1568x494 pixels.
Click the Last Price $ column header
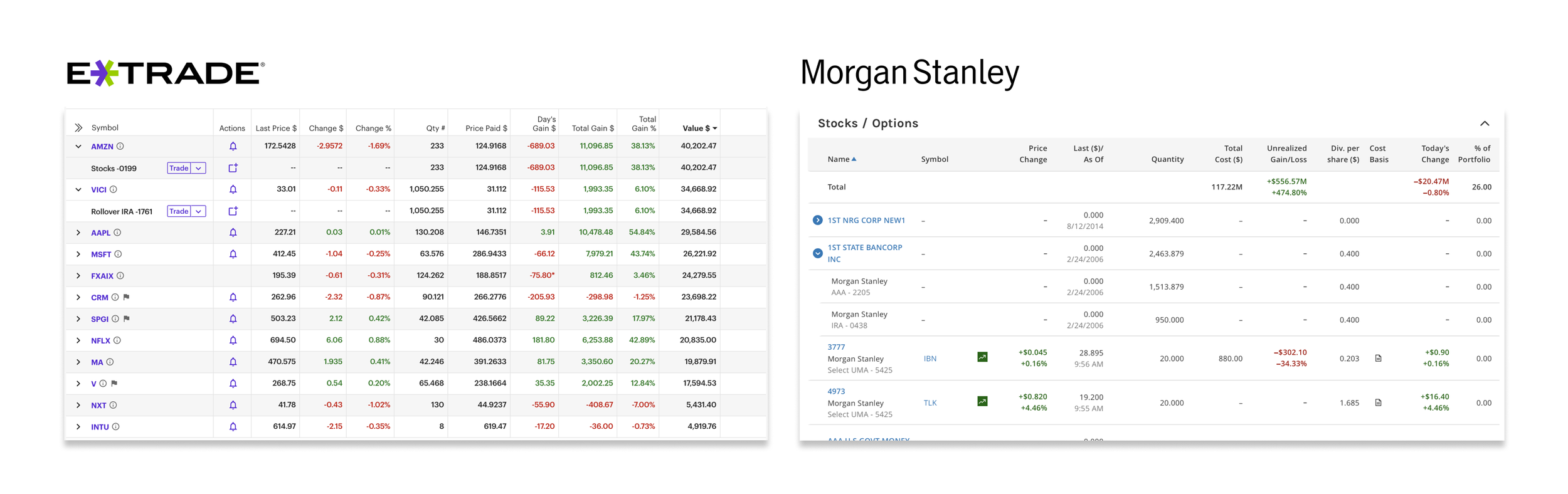click(276, 129)
